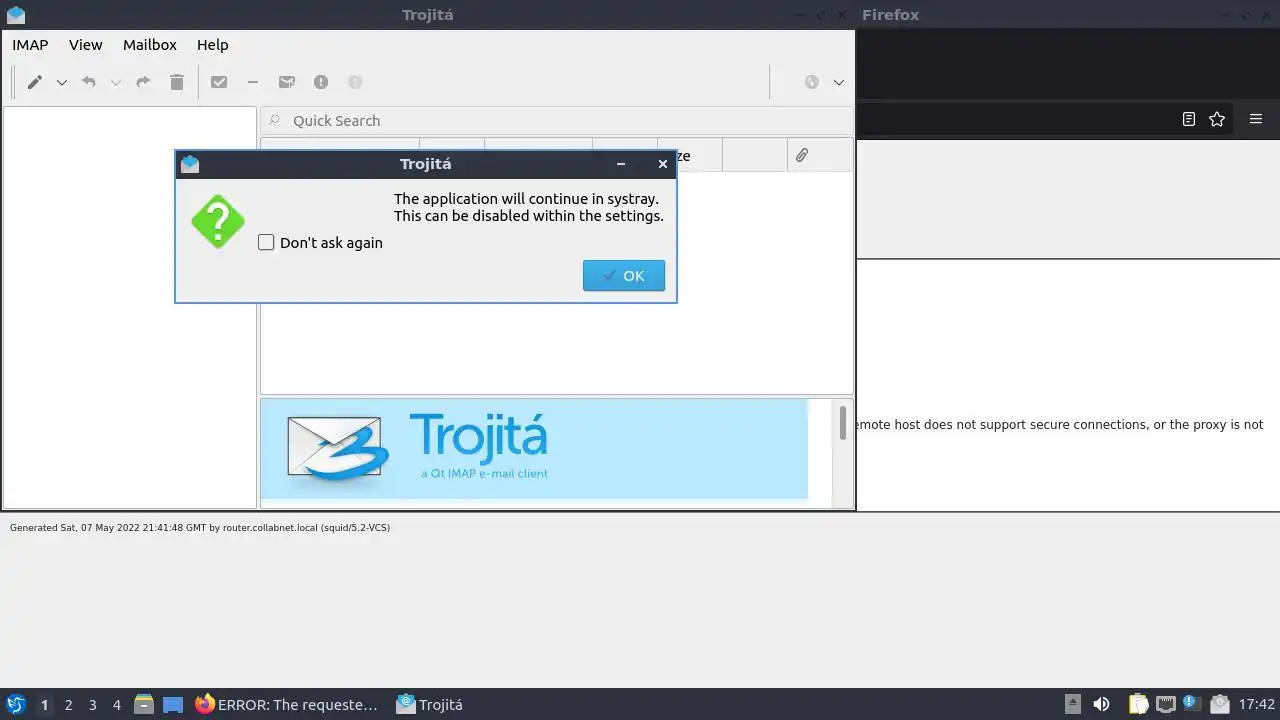Click the show desktop taskbar icon
1280x720 pixels.
[x=173, y=705]
